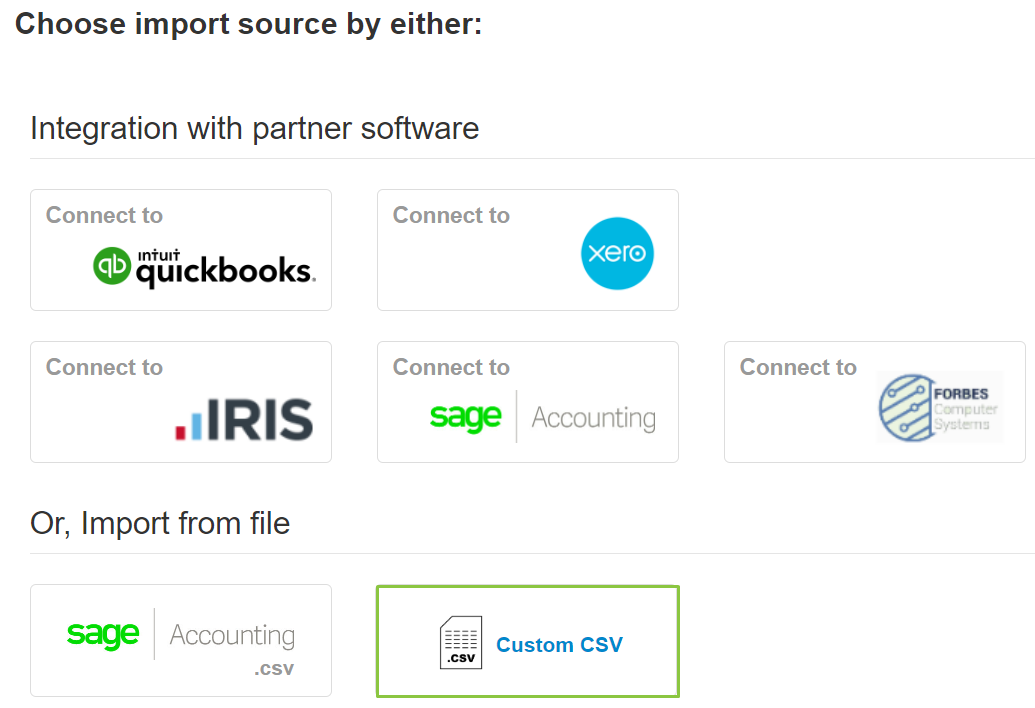Connect to Sage Accounting partner software
Viewport: 1035px width, 708px height.
(x=527, y=401)
